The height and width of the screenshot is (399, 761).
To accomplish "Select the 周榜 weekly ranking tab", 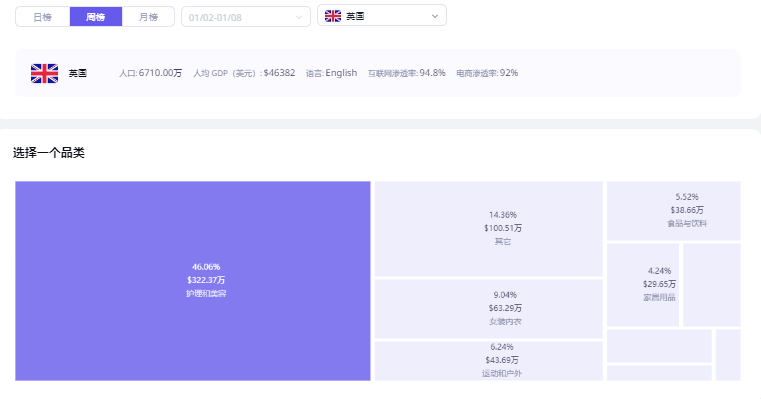I will tap(96, 17).
